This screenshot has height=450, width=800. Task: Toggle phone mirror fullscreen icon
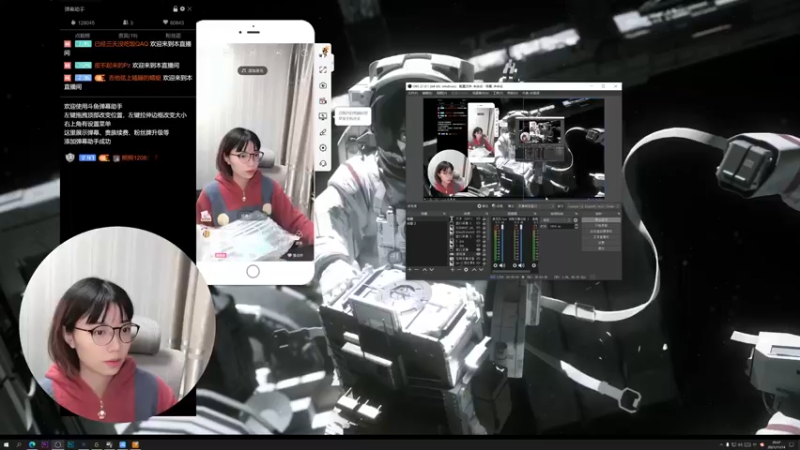(x=323, y=69)
